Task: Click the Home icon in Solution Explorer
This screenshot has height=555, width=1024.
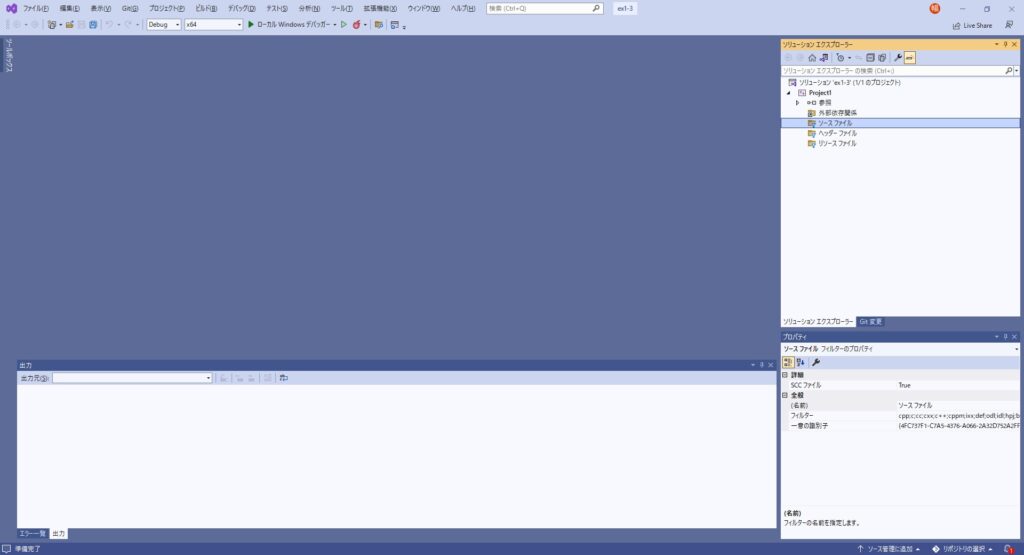Action: [812, 58]
